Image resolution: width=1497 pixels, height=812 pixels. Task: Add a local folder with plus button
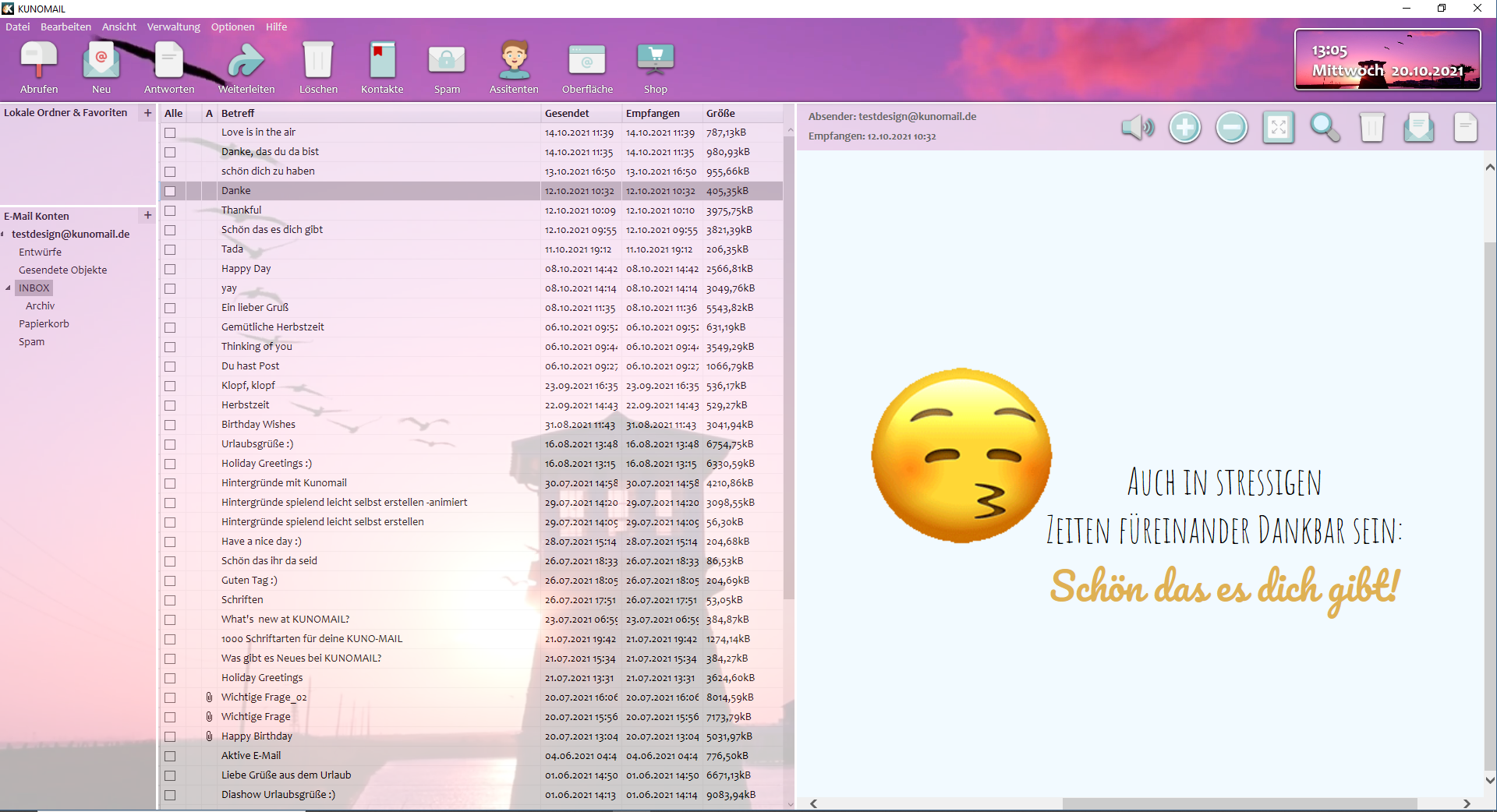tap(147, 113)
